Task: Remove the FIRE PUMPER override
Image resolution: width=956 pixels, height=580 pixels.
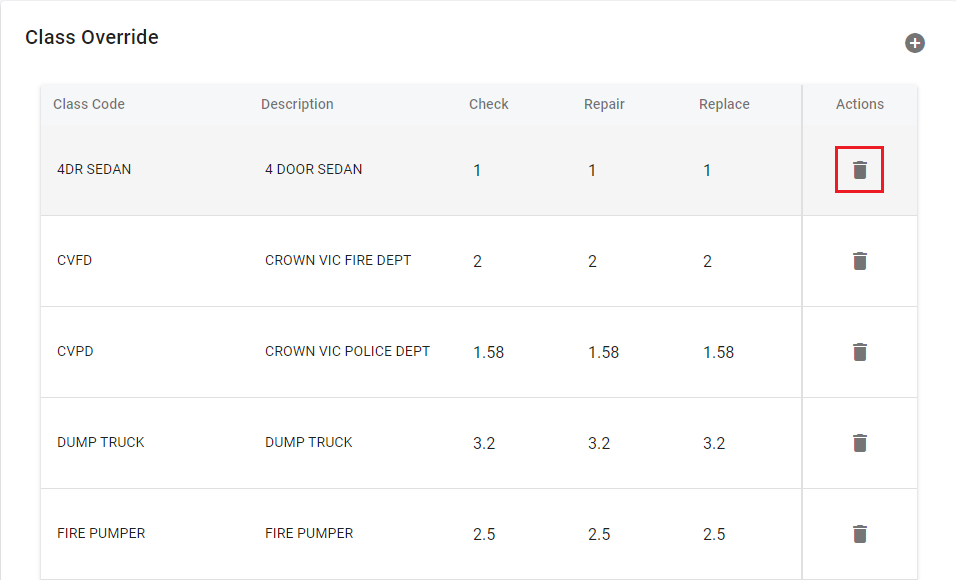Action: 860,534
